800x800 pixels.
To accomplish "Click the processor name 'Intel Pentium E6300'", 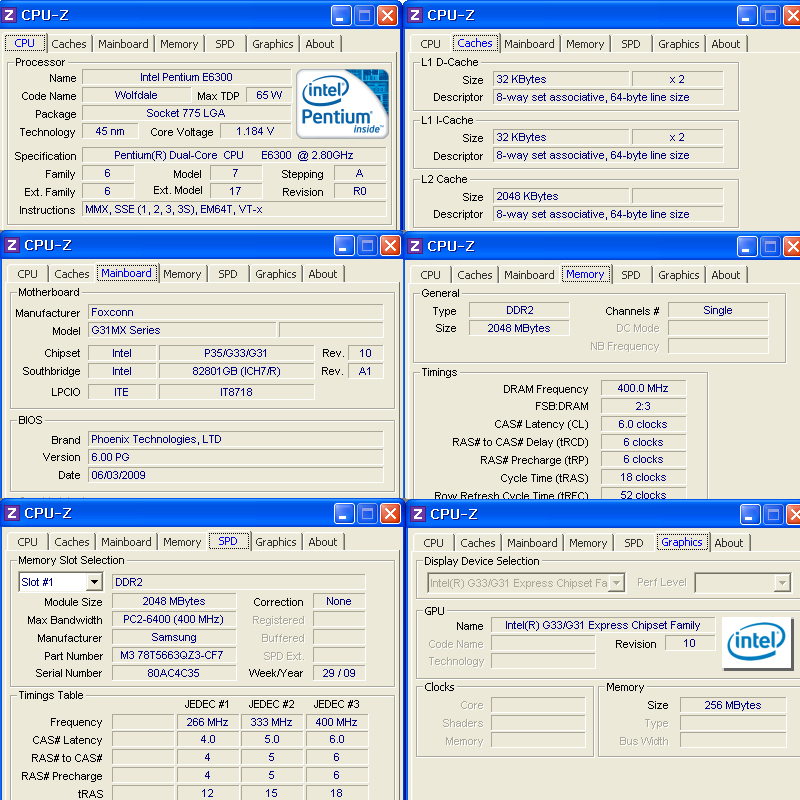I will click(186, 77).
